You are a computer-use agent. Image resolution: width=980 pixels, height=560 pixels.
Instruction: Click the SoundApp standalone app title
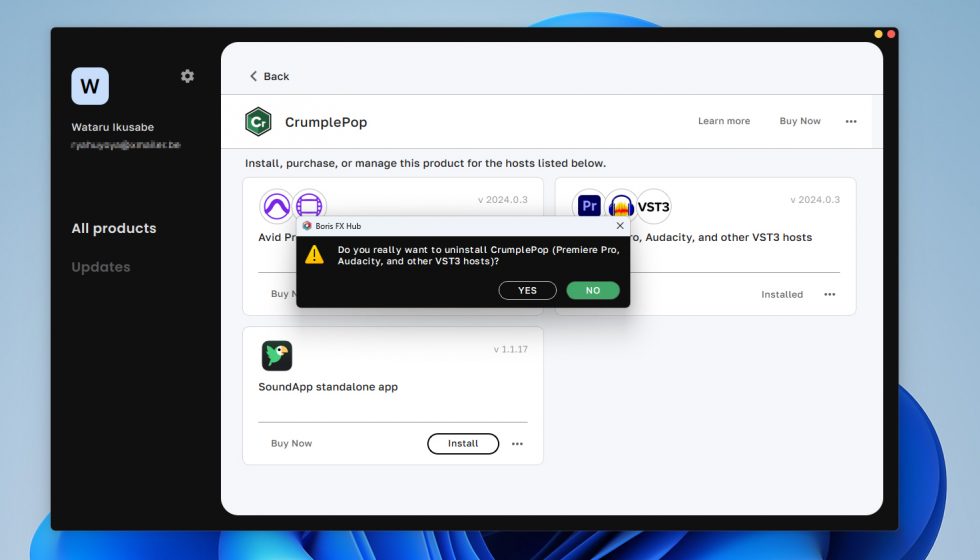328,387
